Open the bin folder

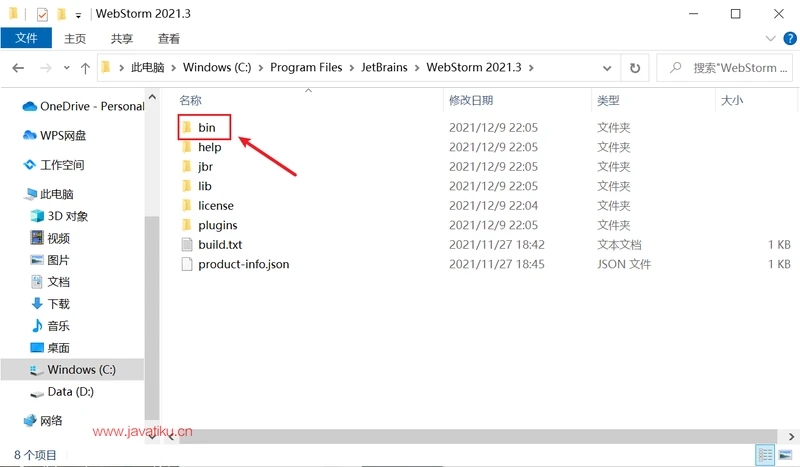click(x=206, y=127)
